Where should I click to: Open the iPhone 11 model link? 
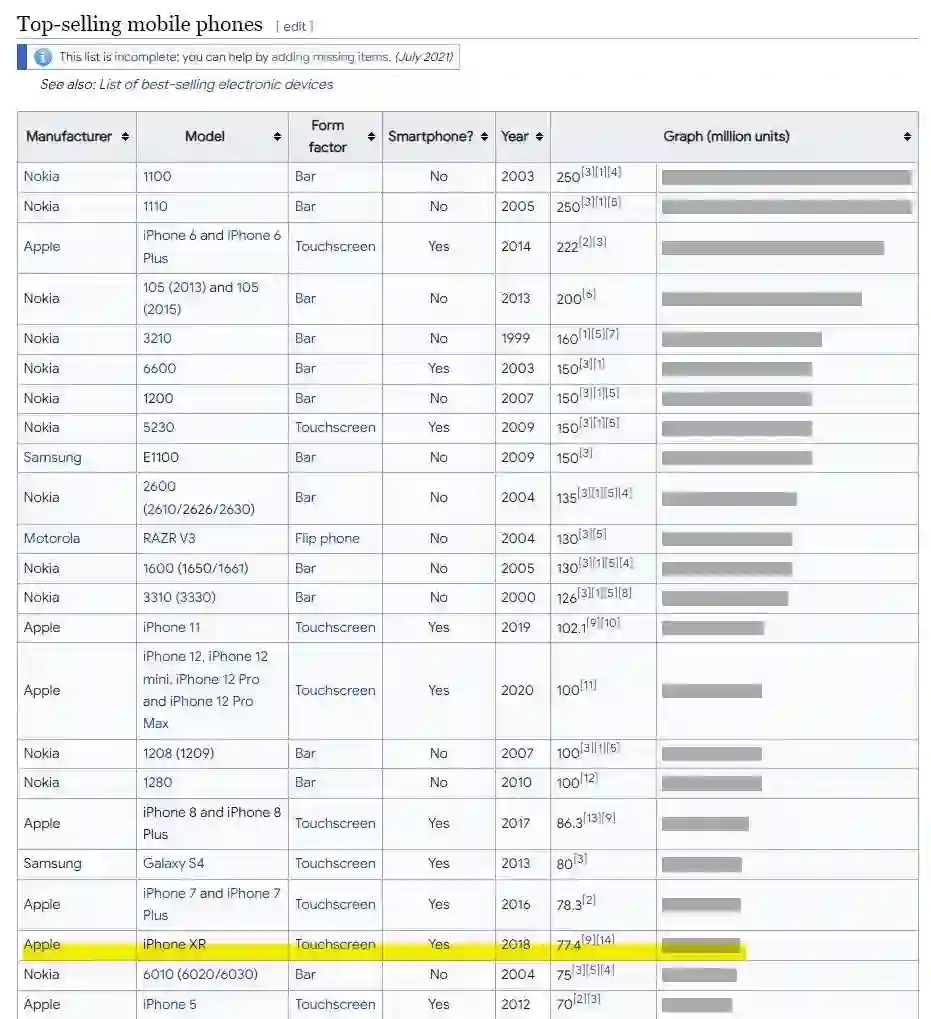pos(172,628)
